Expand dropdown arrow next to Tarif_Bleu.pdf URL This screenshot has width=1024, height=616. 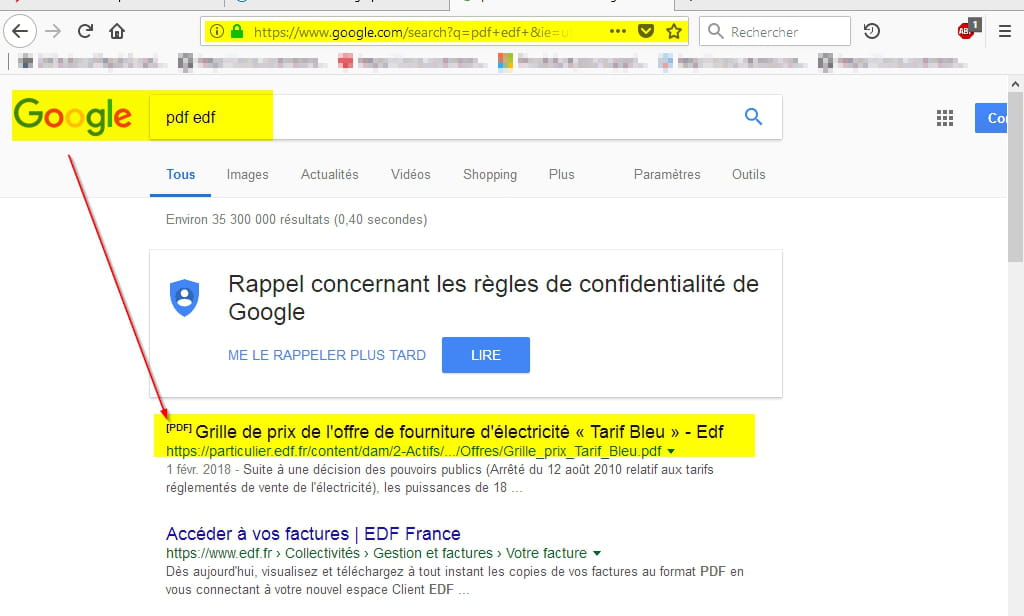click(x=671, y=451)
